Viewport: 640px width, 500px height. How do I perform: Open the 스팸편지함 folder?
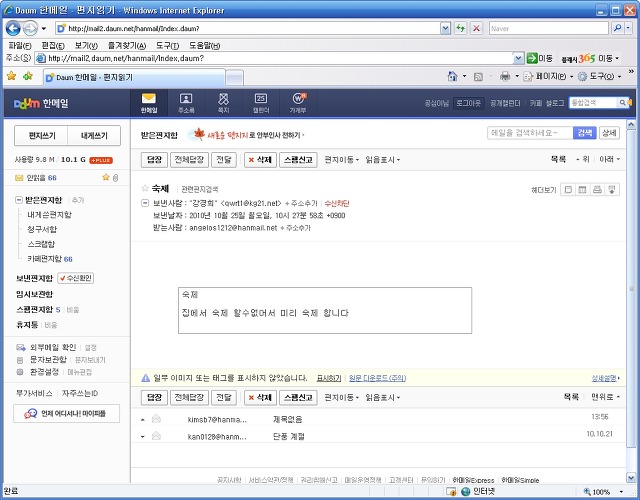point(34,309)
